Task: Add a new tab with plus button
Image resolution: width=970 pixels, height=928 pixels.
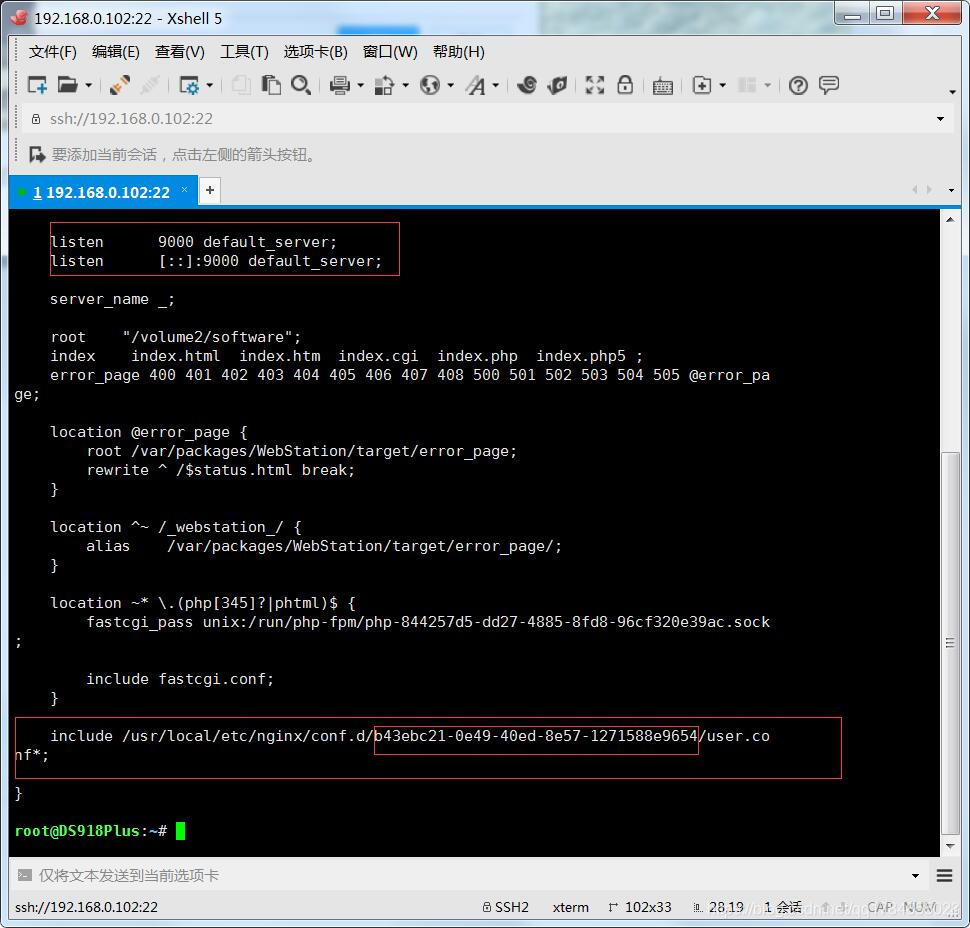Action: (210, 190)
